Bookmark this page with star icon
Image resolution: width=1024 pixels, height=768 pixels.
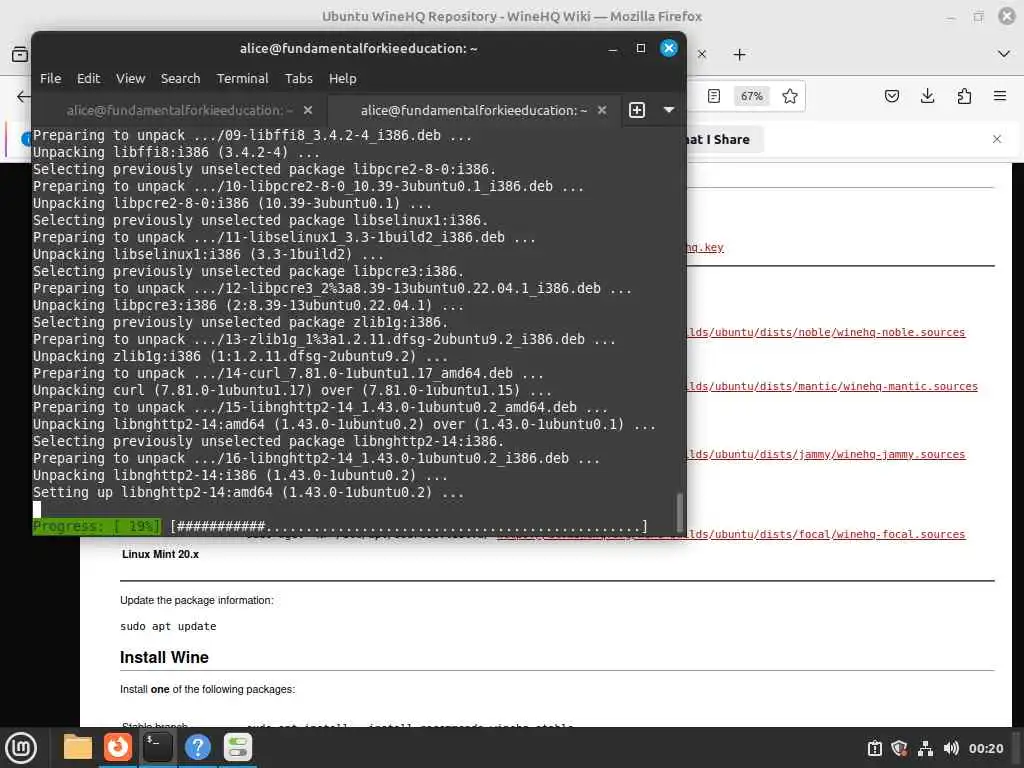790,96
